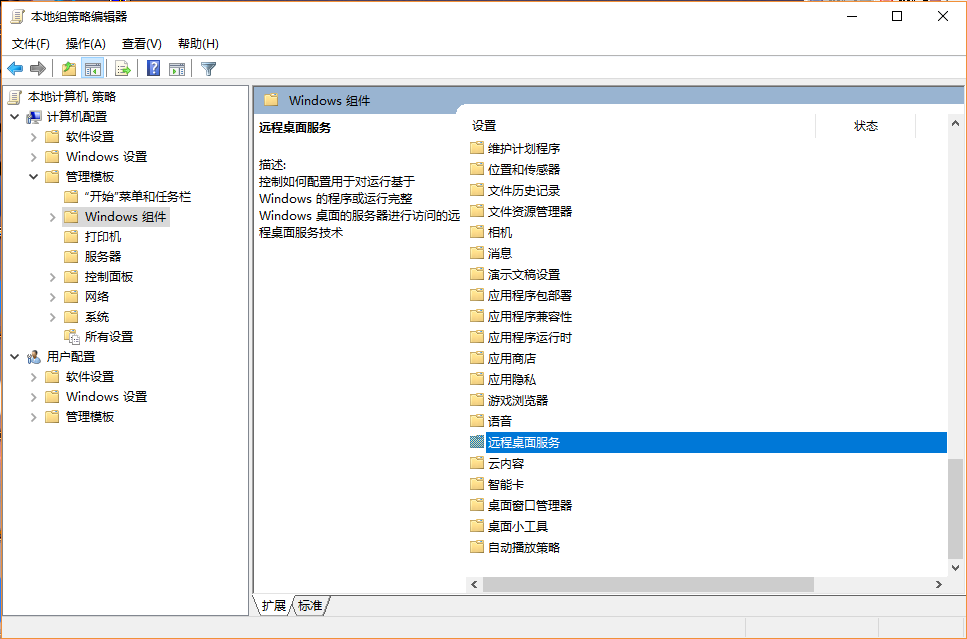The height and width of the screenshot is (639, 967).
Task: Click the Export List toolbar icon
Action: pos(123,68)
